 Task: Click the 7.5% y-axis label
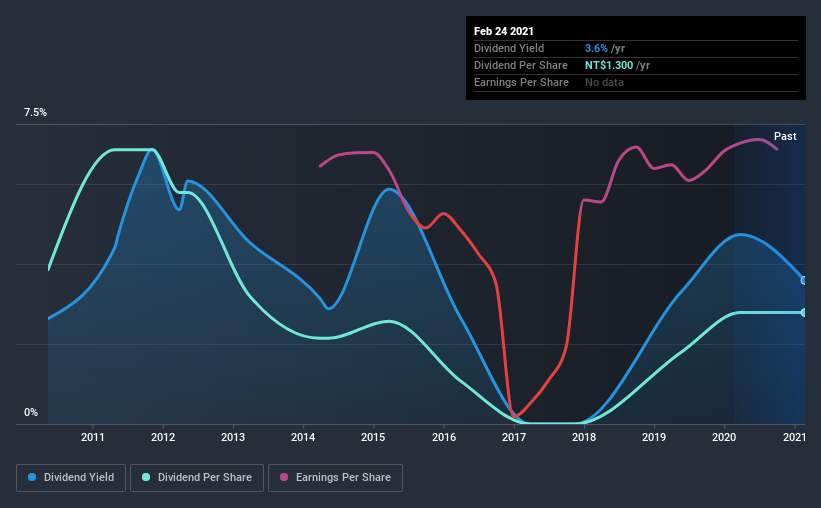[35, 113]
